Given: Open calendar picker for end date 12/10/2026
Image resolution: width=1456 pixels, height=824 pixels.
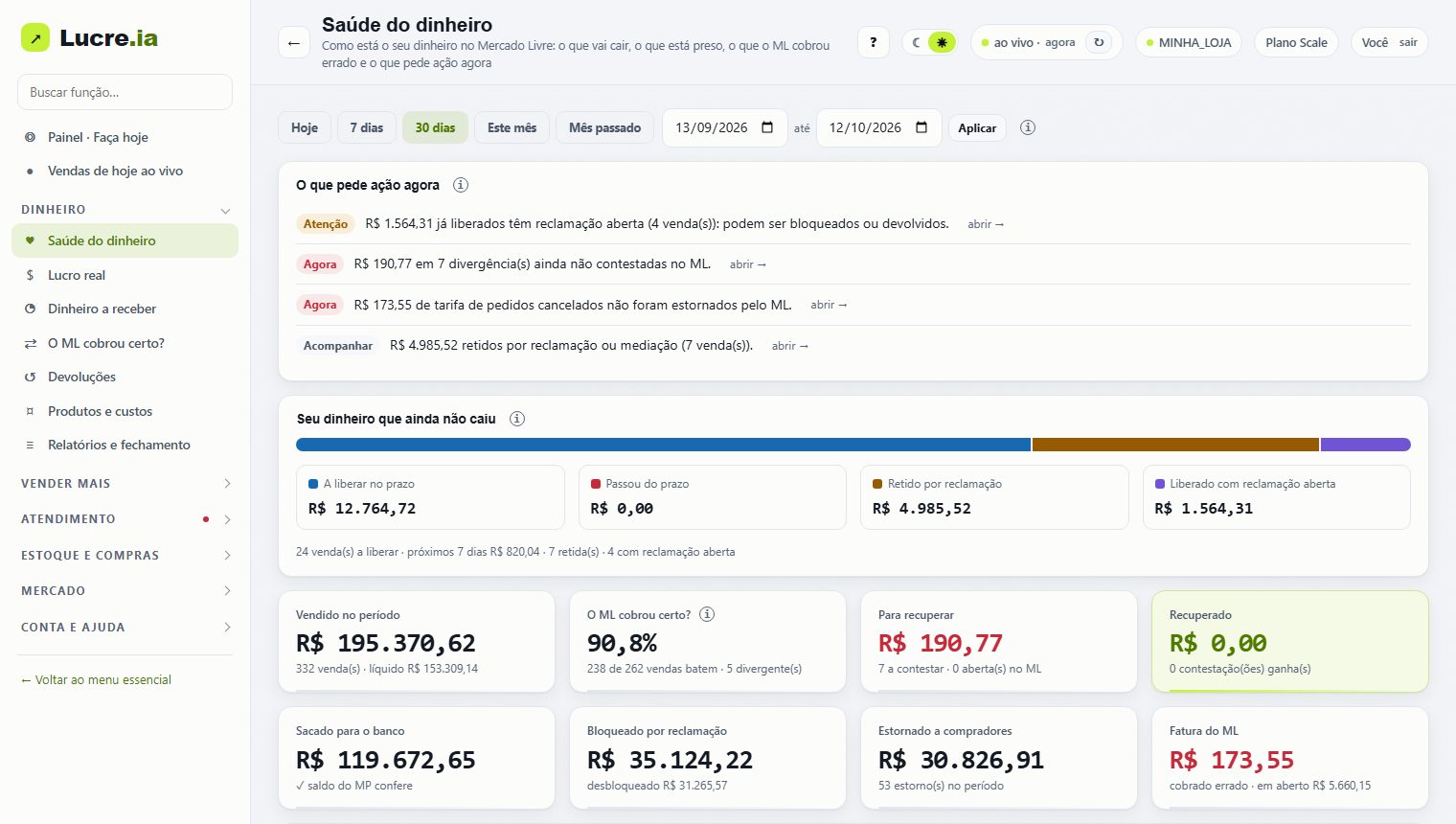Looking at the screenshot, I should click(x=921, y=127).
